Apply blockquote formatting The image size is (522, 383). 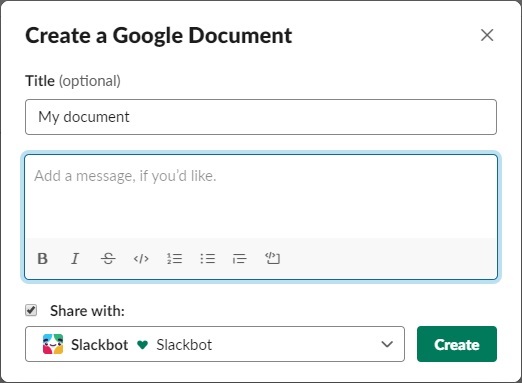(239, 259)
